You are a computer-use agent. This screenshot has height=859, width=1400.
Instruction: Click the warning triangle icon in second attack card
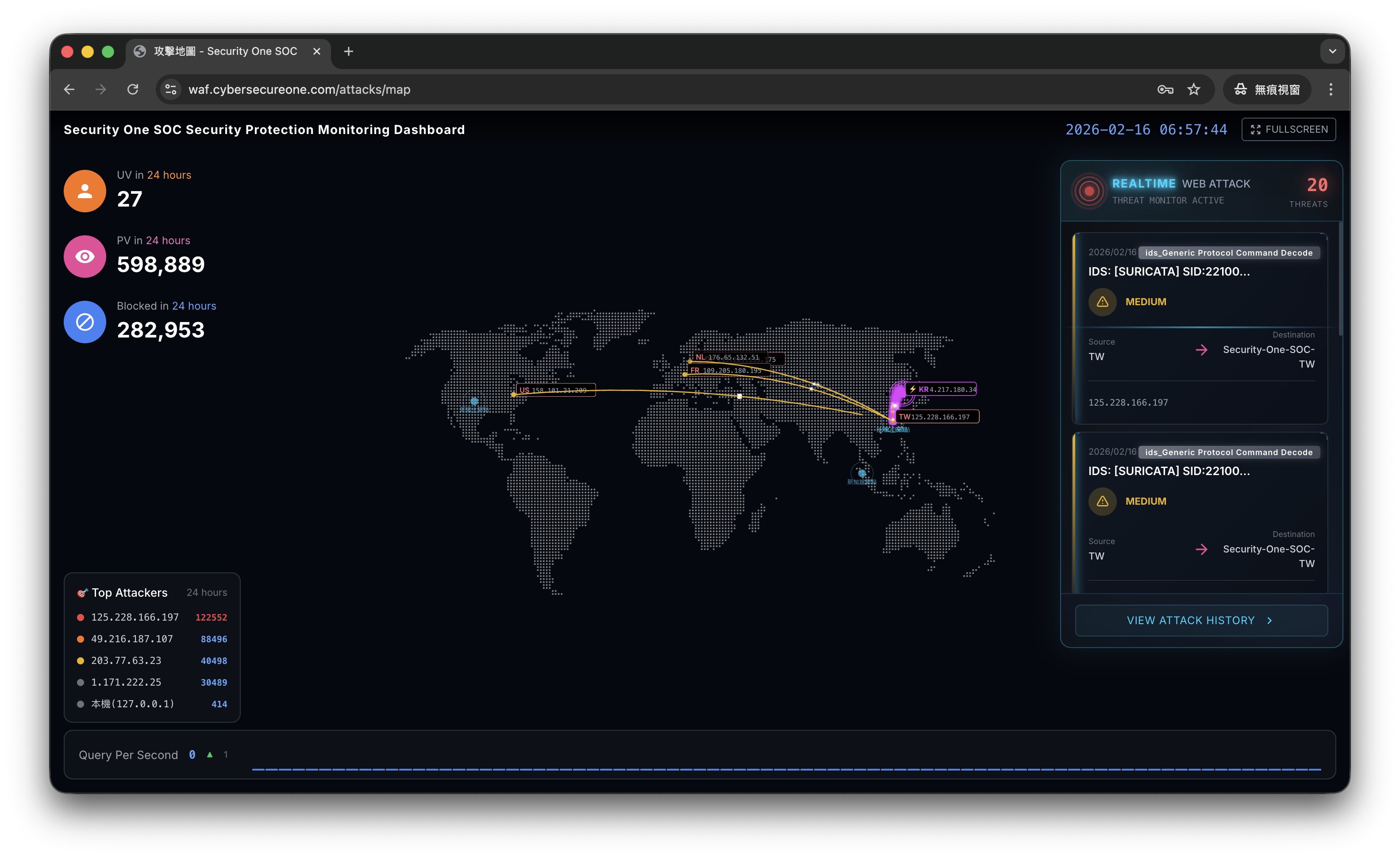point(1102,501)
